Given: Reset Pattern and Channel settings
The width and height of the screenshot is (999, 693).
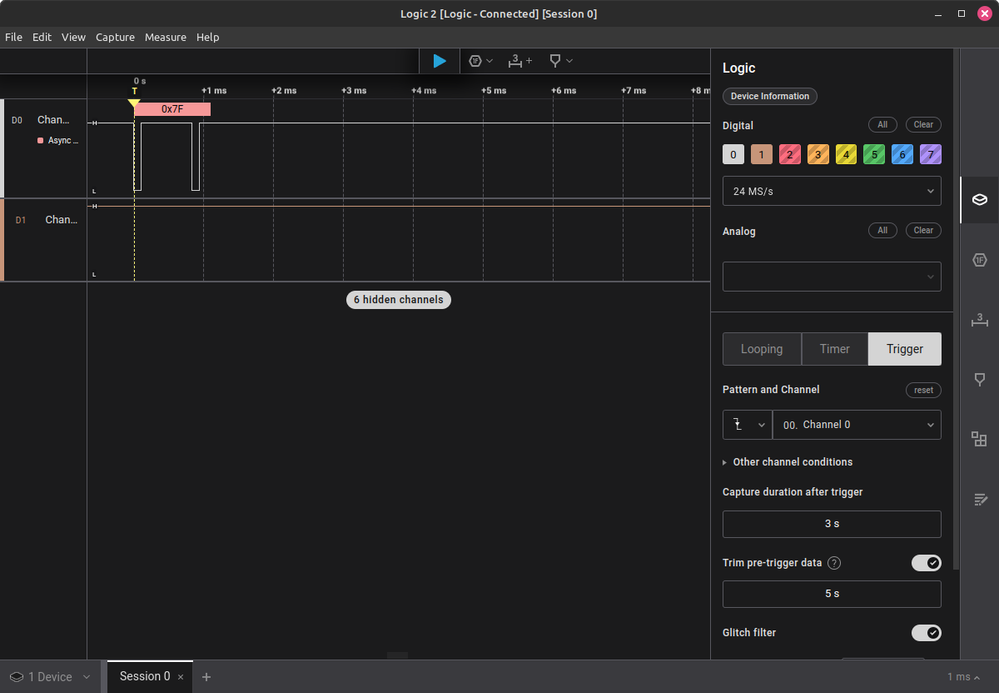Looking at the screenshot, I should pos(923,390).
